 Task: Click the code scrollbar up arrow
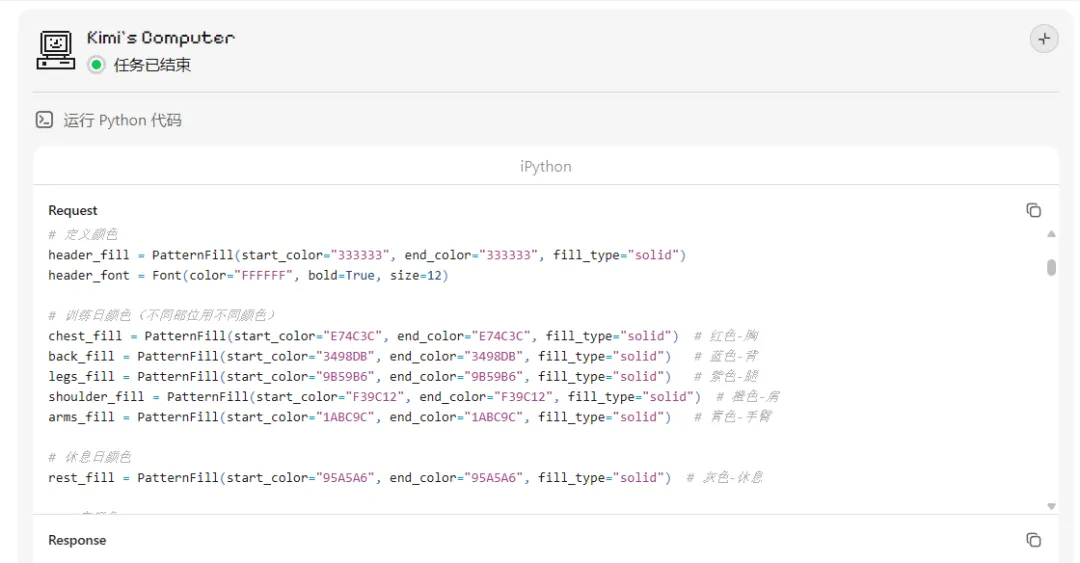pos(1051,234)
